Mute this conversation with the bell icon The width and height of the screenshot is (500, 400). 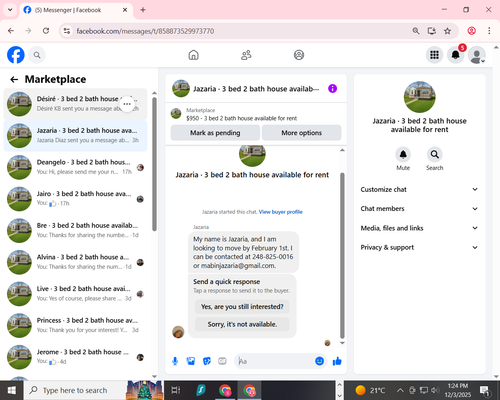pyautogui.click(x=403, y=154)
